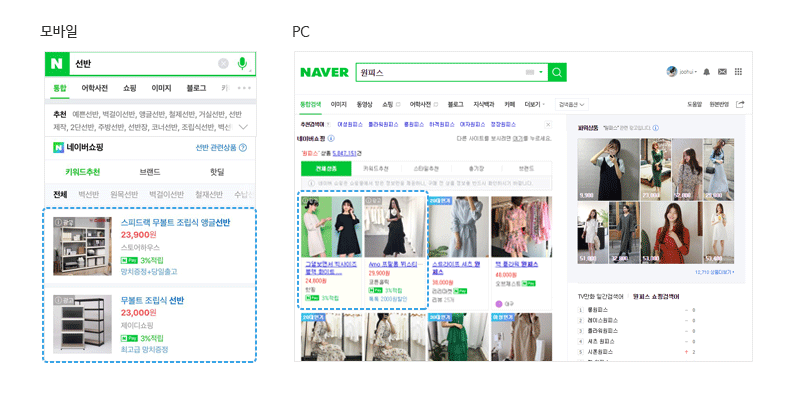Click into the mobile search field containing 선반
Viewport: 790px width, 400px height.
pyautogui.click(x=143, y=63)
